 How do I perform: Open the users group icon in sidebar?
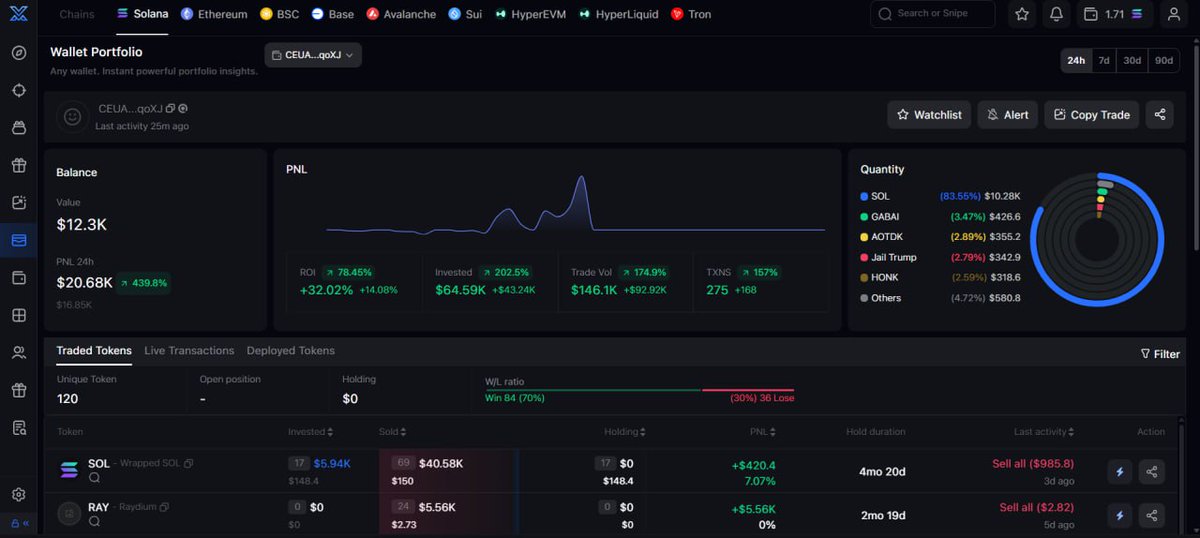click(x=18, y=352)
